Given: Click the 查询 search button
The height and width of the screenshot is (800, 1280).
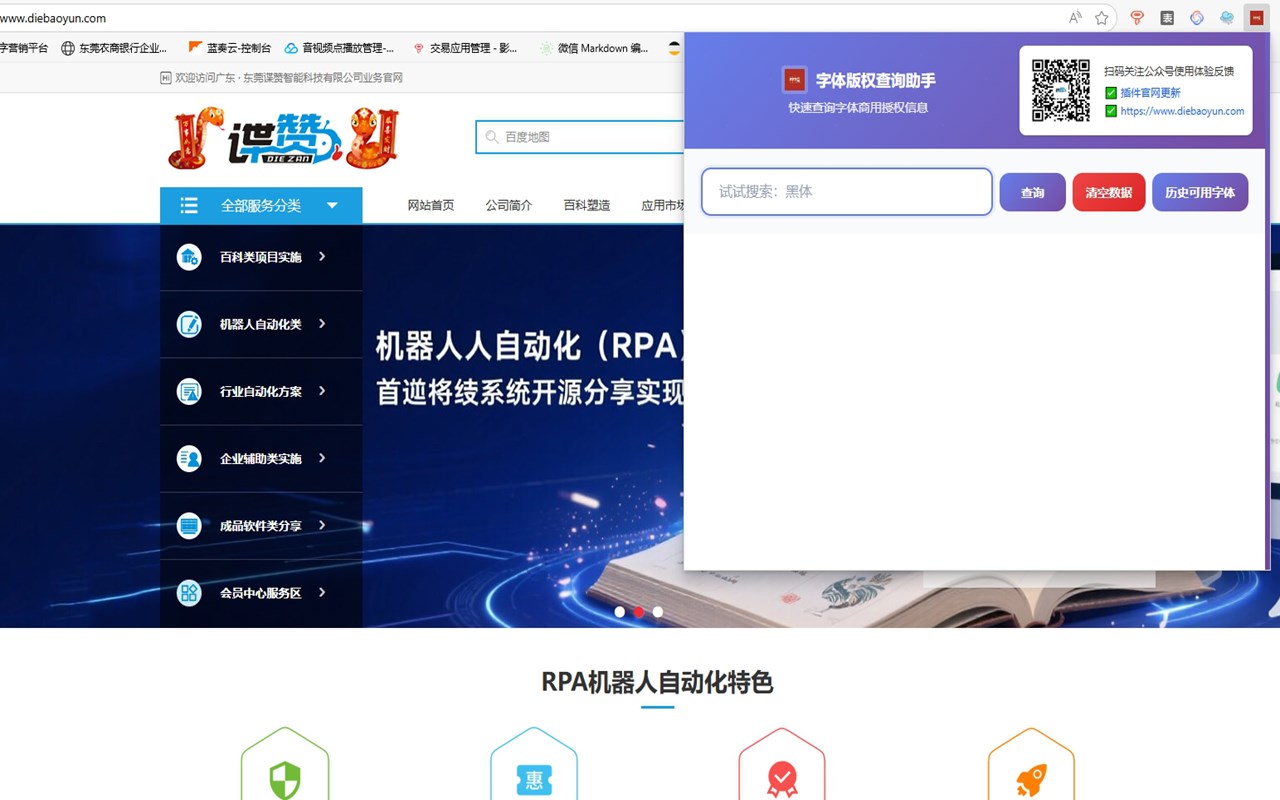Looking at the screenshot, I should [1032, 192].
